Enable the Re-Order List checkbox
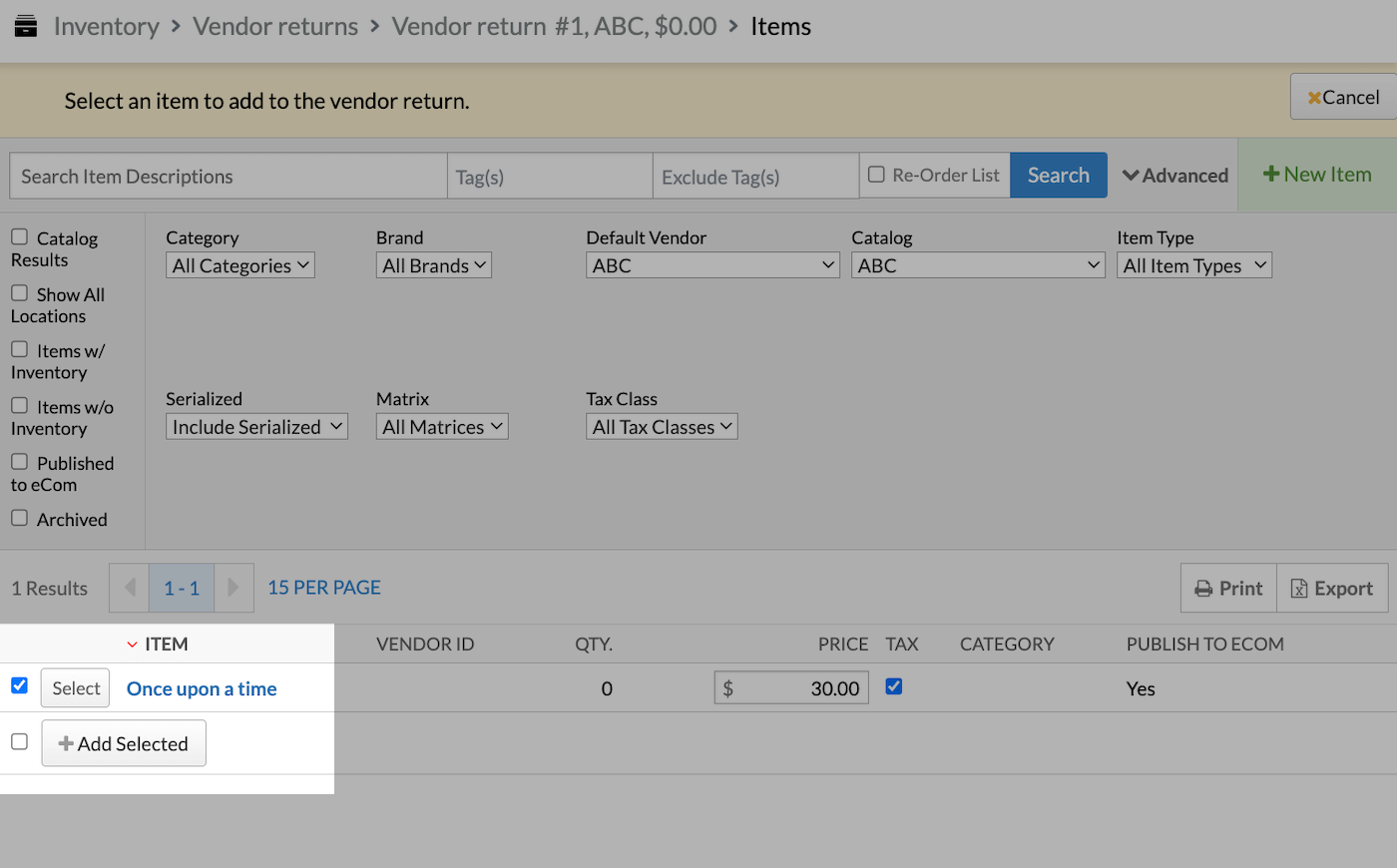The height and width of the screenshot is (868, 1397). click(x=875, y=175)
